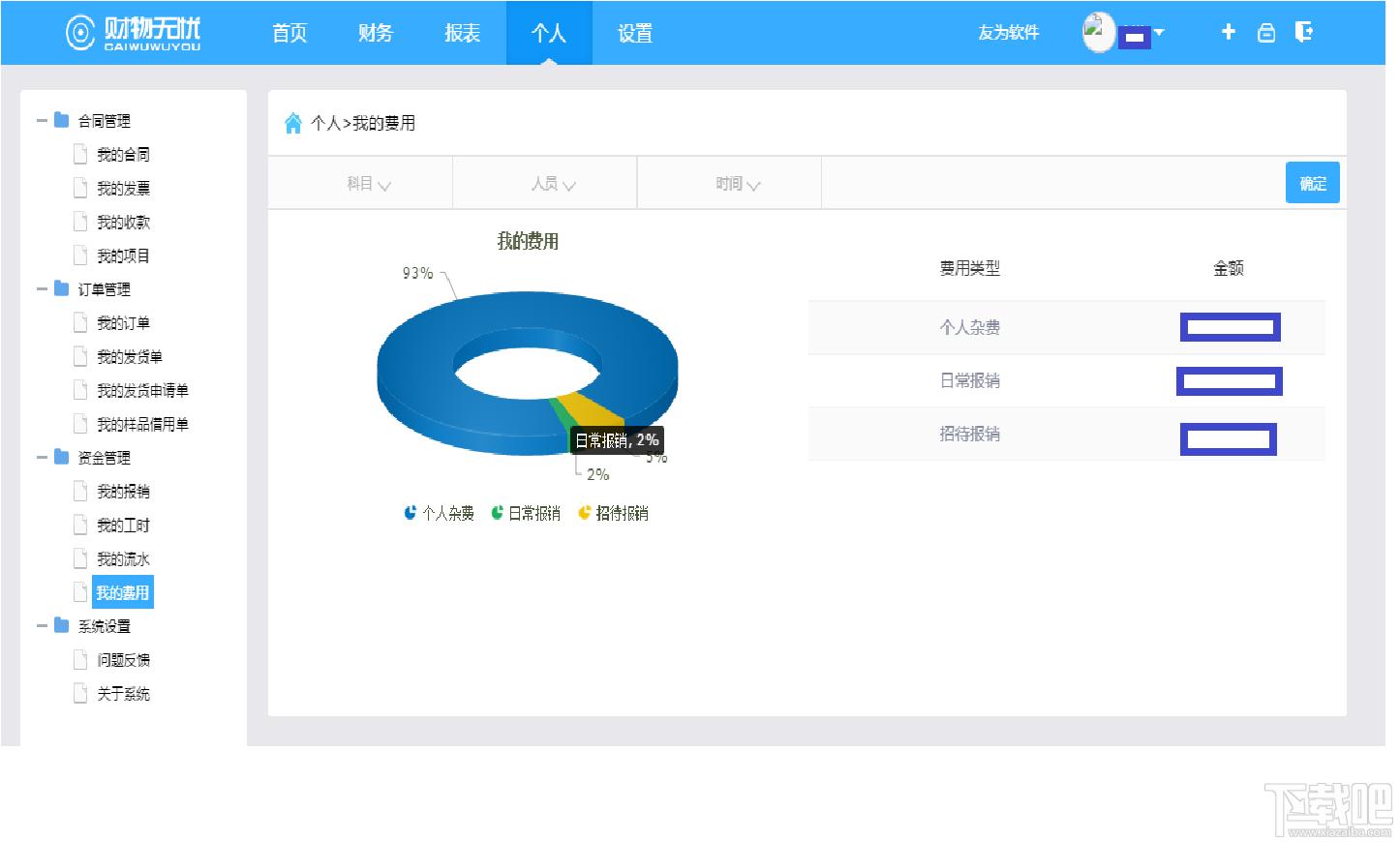
Task: Click the 财物无忧 logo icon
Action: (x=80, y=33)
